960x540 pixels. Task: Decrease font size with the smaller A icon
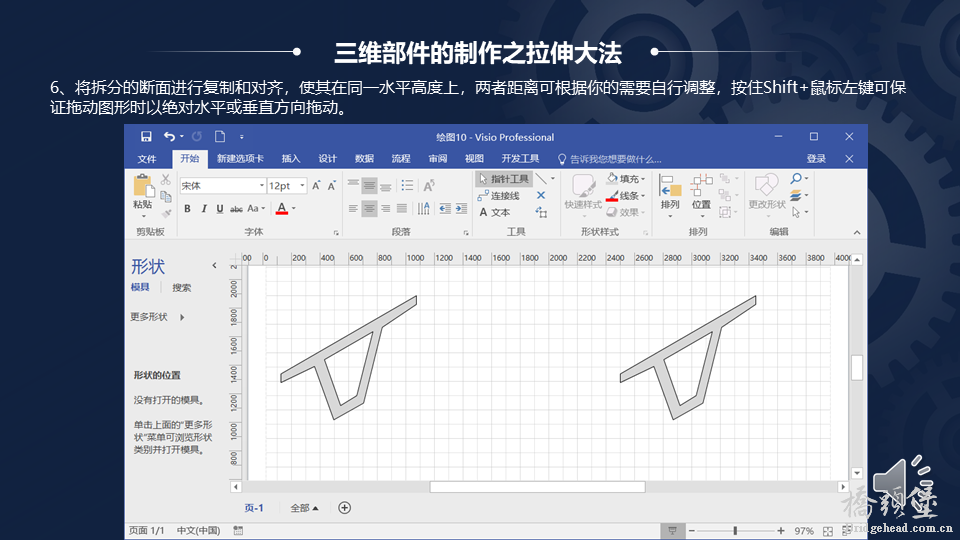(x=331, y=186)
